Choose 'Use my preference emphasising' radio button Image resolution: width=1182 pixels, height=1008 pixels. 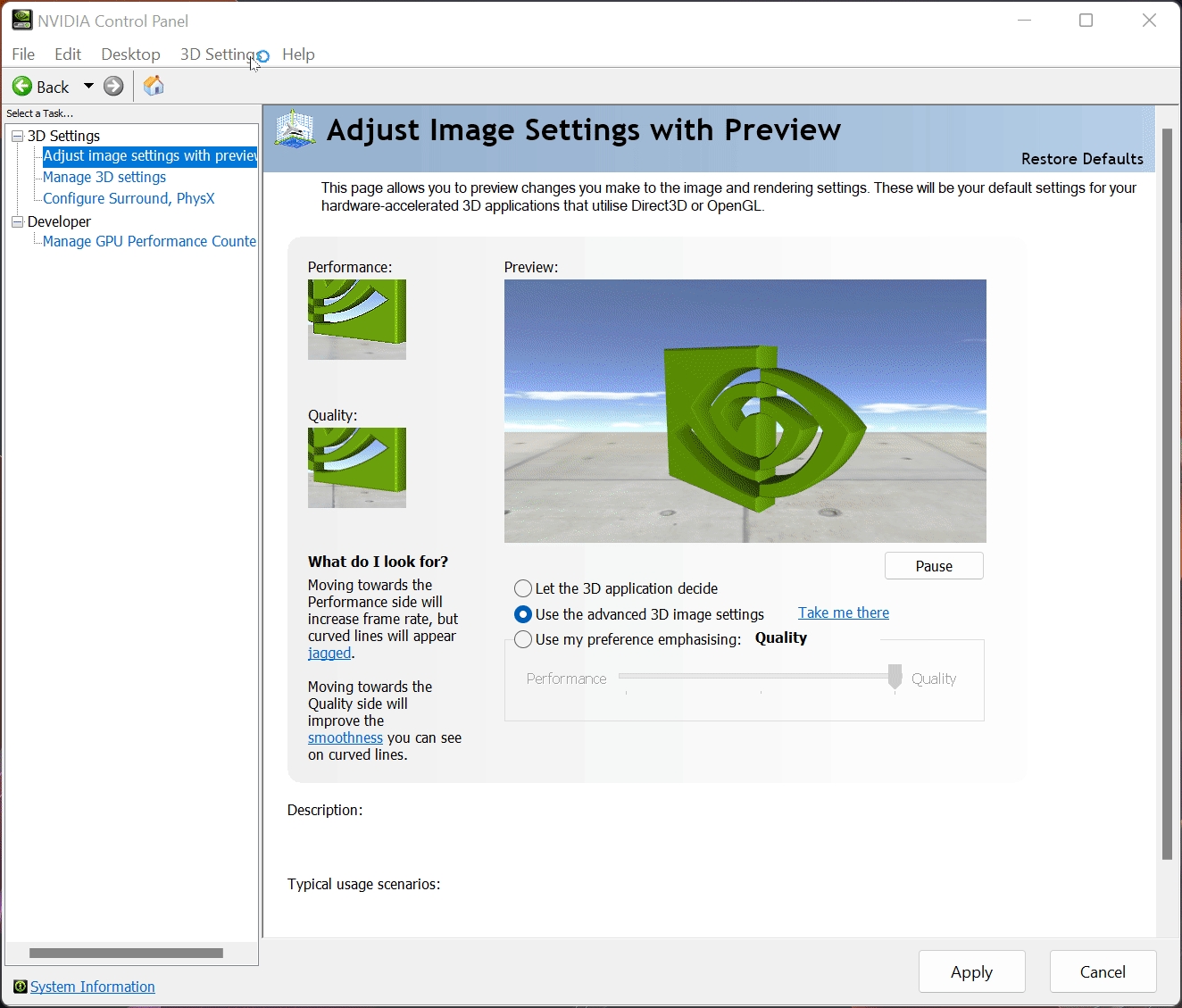pyautogui.click(x=523, y=639)
